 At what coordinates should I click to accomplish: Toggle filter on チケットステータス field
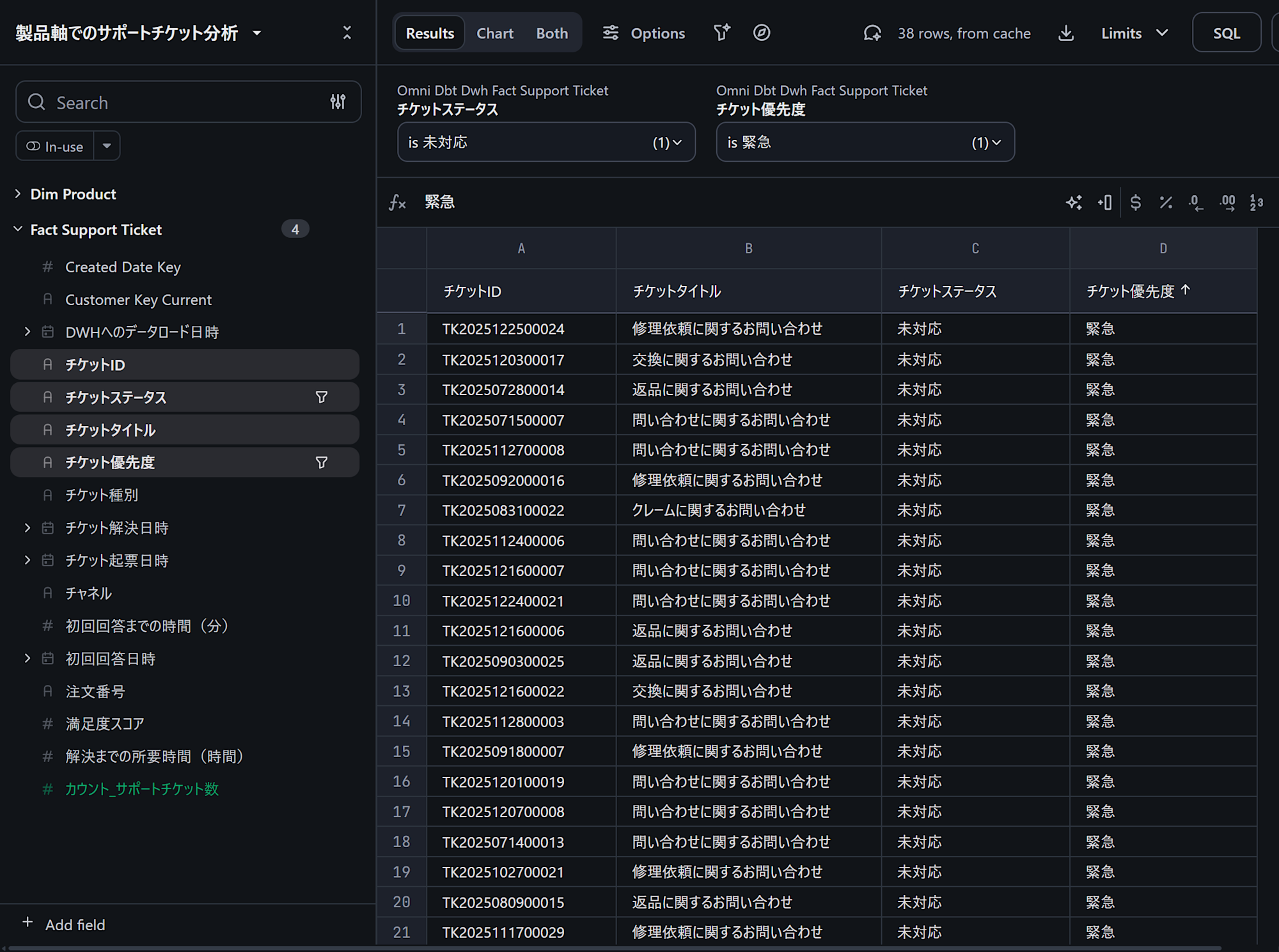(322, 397)
